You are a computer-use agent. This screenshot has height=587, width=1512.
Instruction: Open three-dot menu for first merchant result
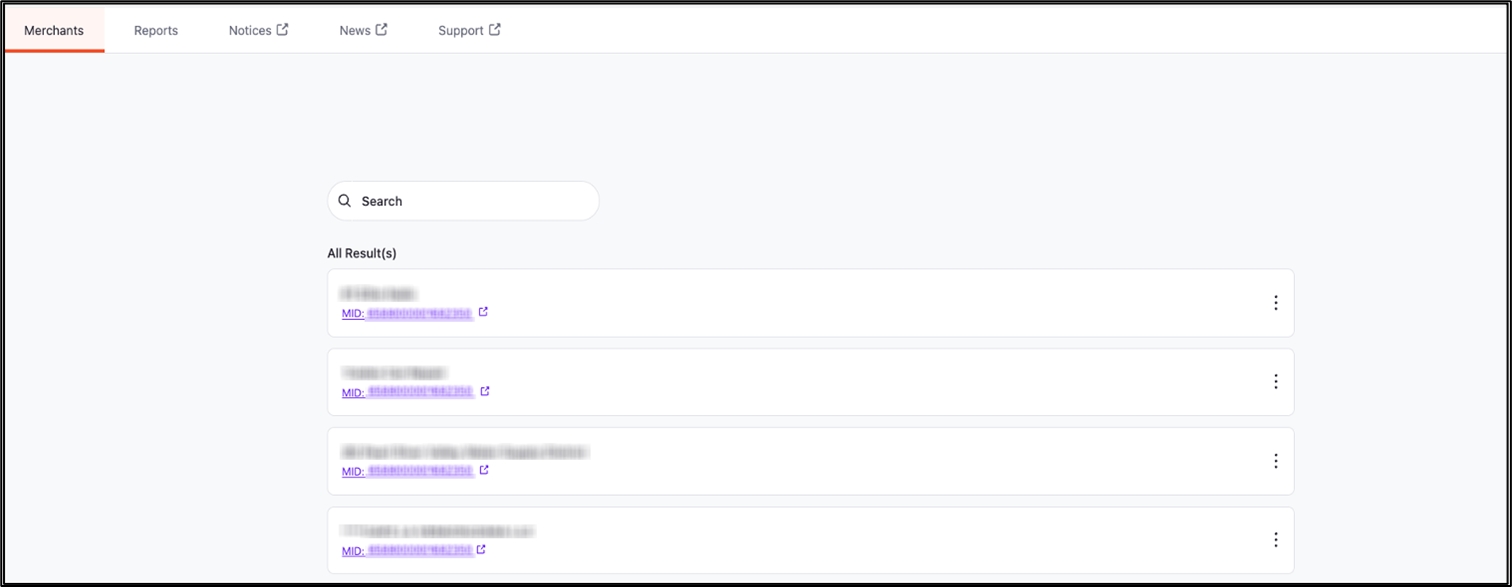point(1275,303)
